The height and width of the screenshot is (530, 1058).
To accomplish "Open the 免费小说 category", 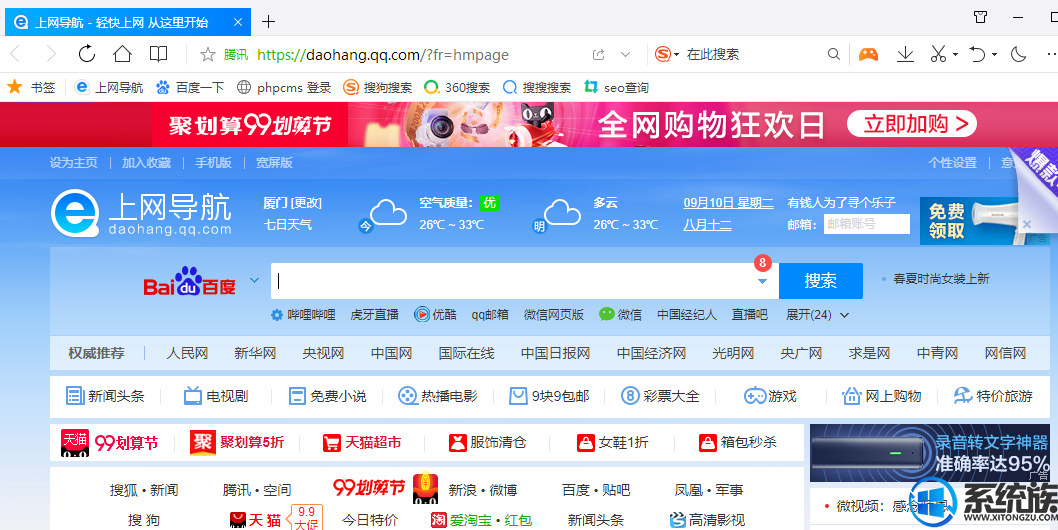I will [x=327, y=396].
